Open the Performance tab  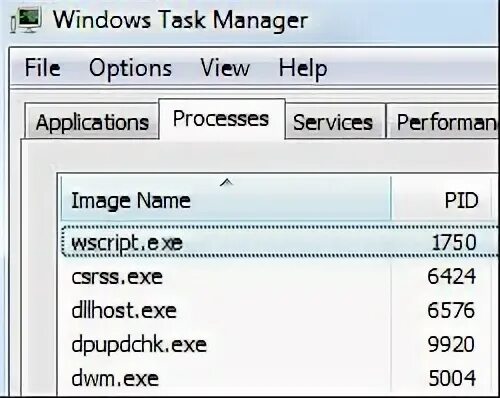click(x=443, y=121)
